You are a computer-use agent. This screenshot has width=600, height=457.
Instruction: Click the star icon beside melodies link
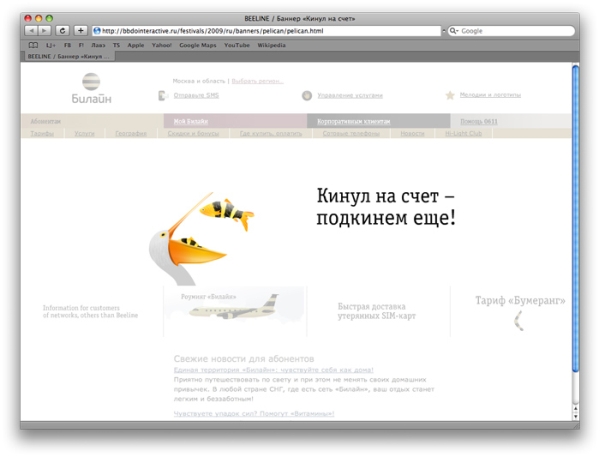(450, 95)
